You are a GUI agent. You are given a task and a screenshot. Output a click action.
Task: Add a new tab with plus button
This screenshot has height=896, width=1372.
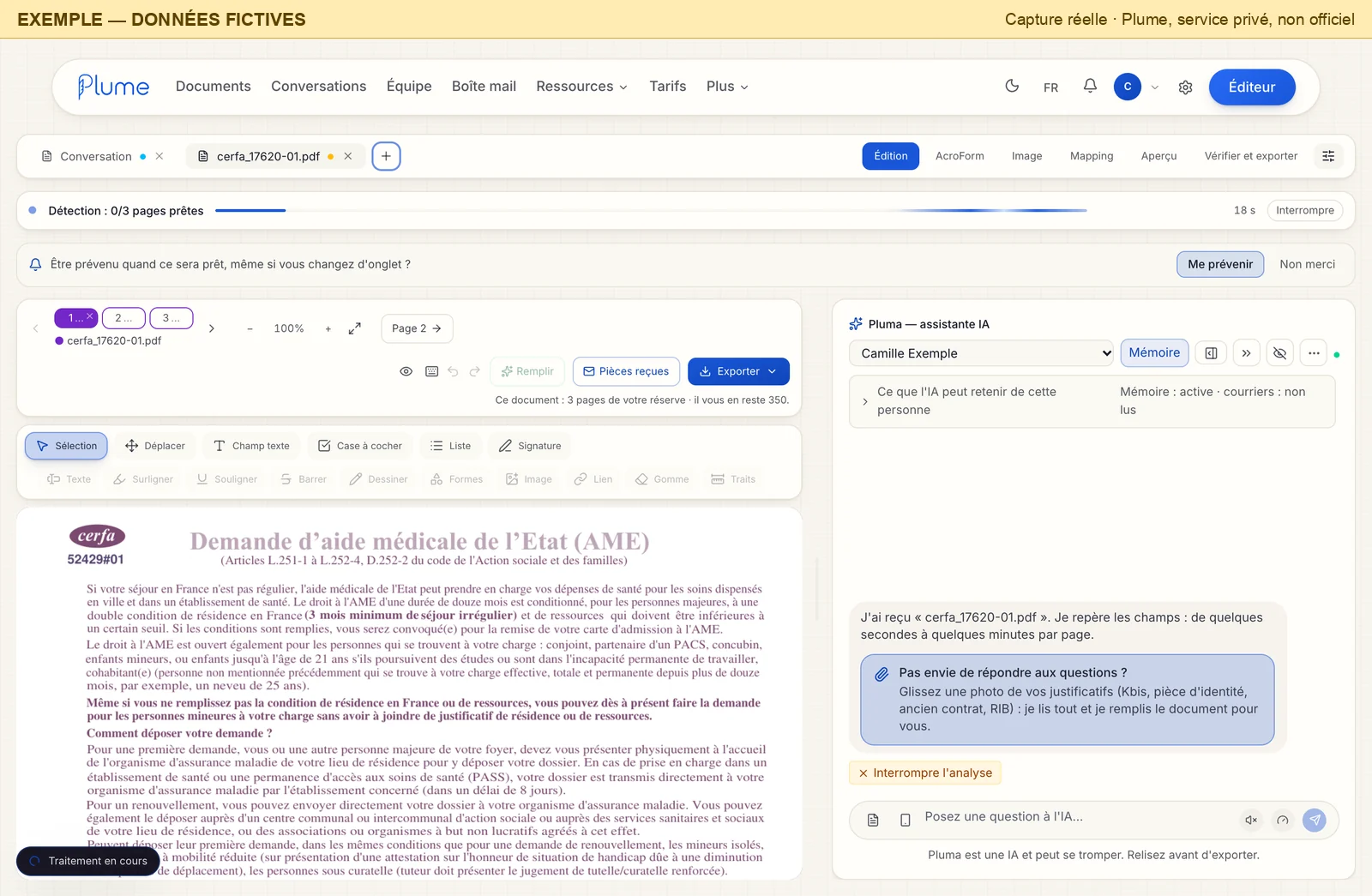pyautogui.click(x=386, y=156)
